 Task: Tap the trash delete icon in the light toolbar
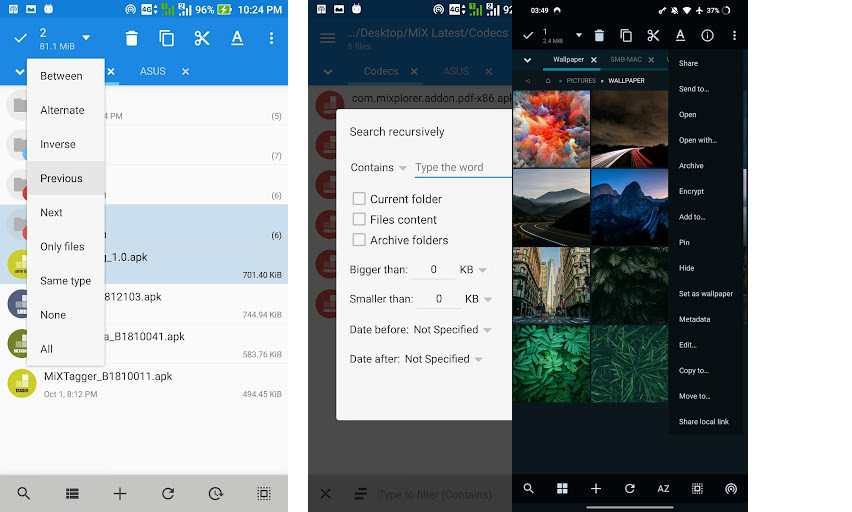(132, 38)
